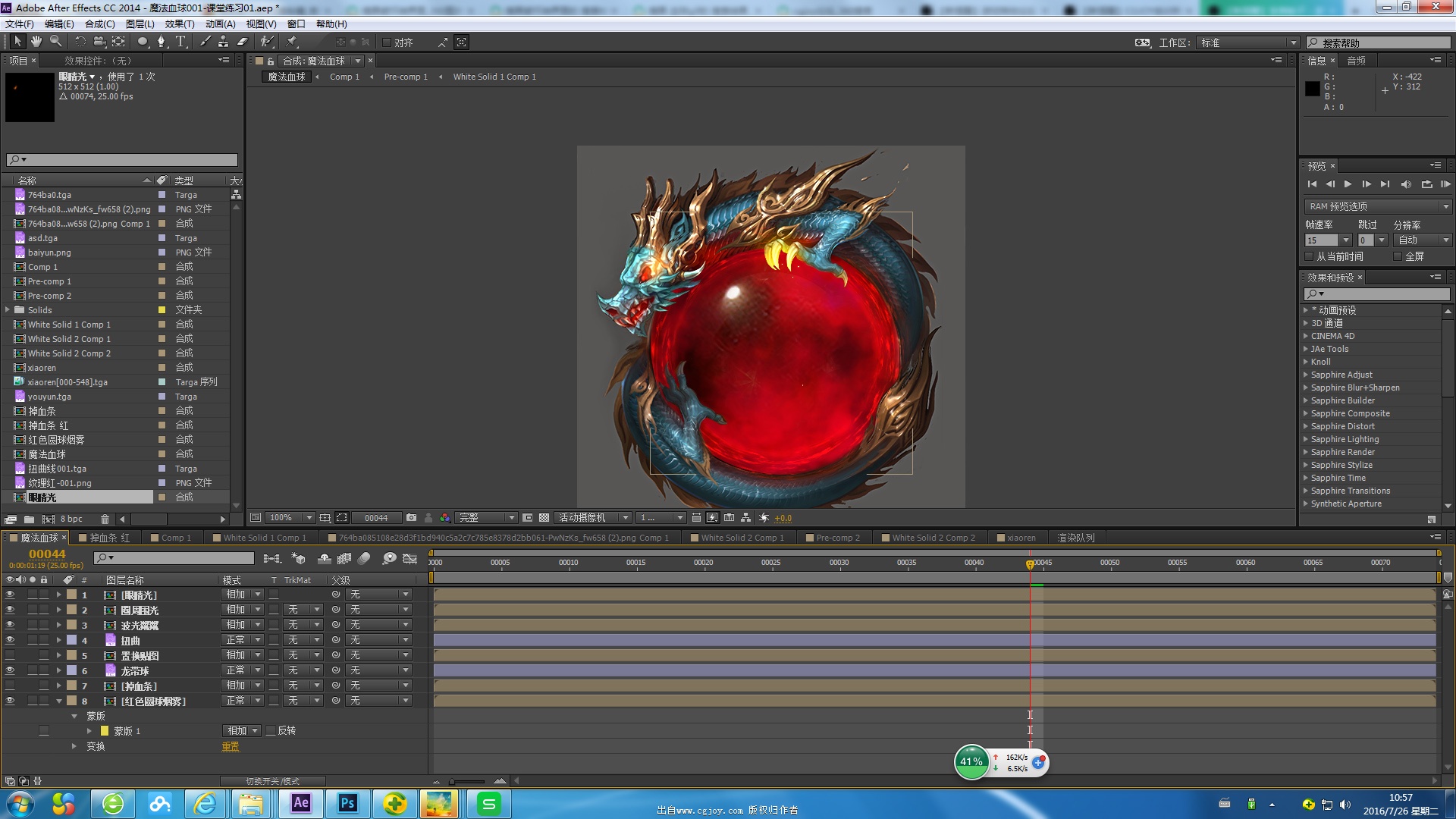Image resolution: width=1456 pixels, height=819 pixels.
Task: Click the yellow label swatch of 蒙版 1
Action: 105,731
